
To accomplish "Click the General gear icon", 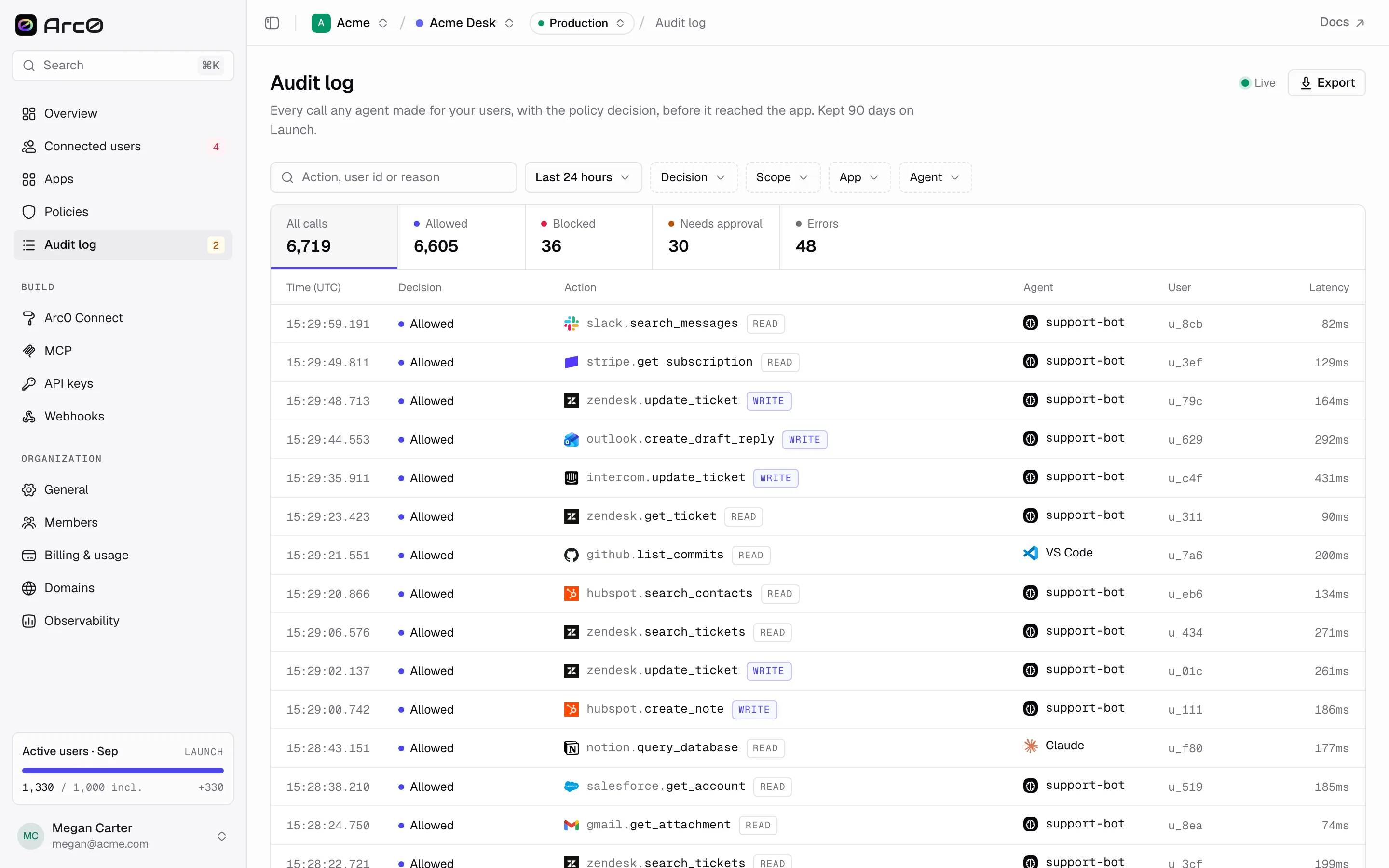I will click(x=29, y=489).
